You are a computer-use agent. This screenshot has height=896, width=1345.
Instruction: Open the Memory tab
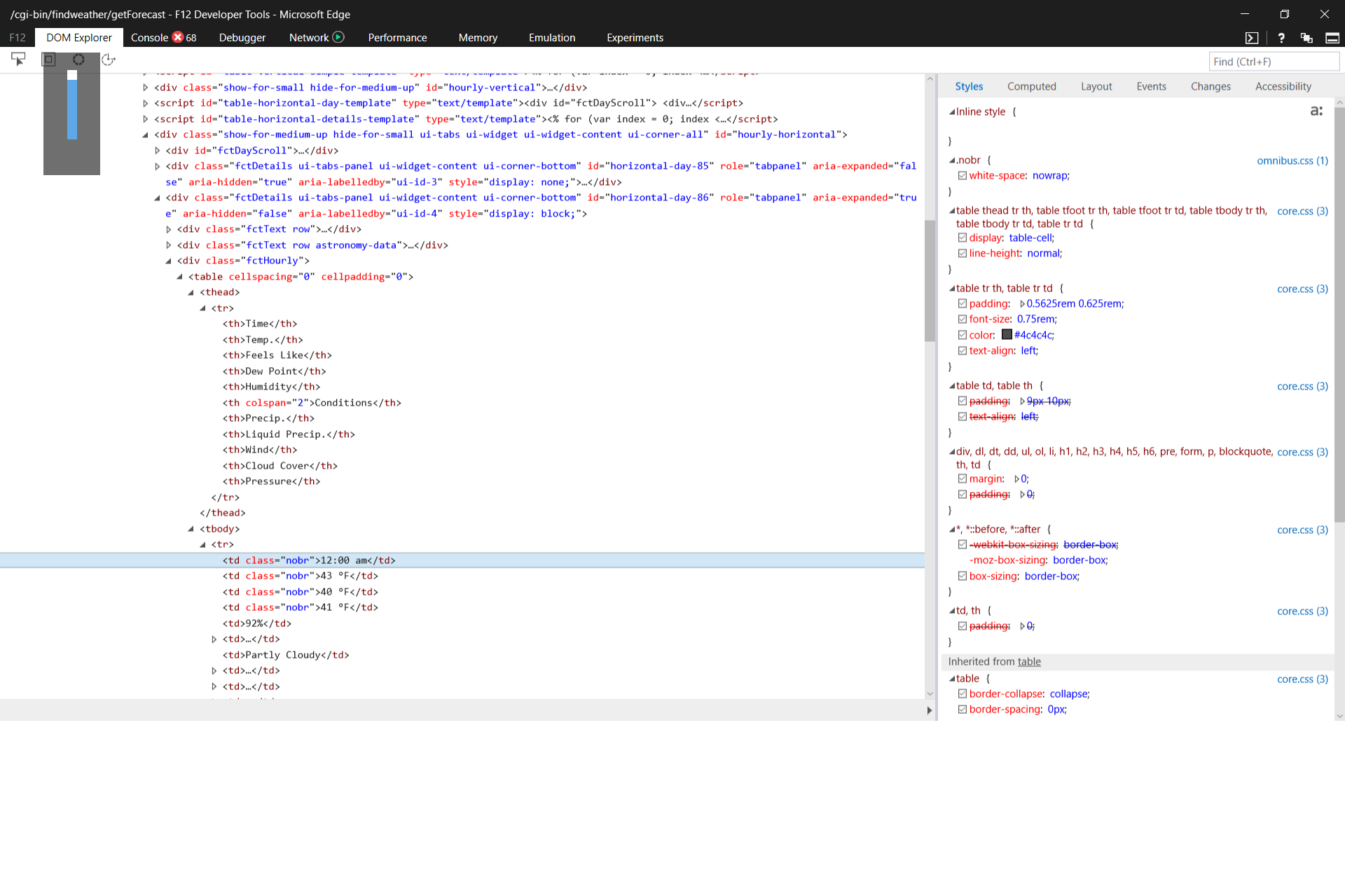click(x=478, y=38)
